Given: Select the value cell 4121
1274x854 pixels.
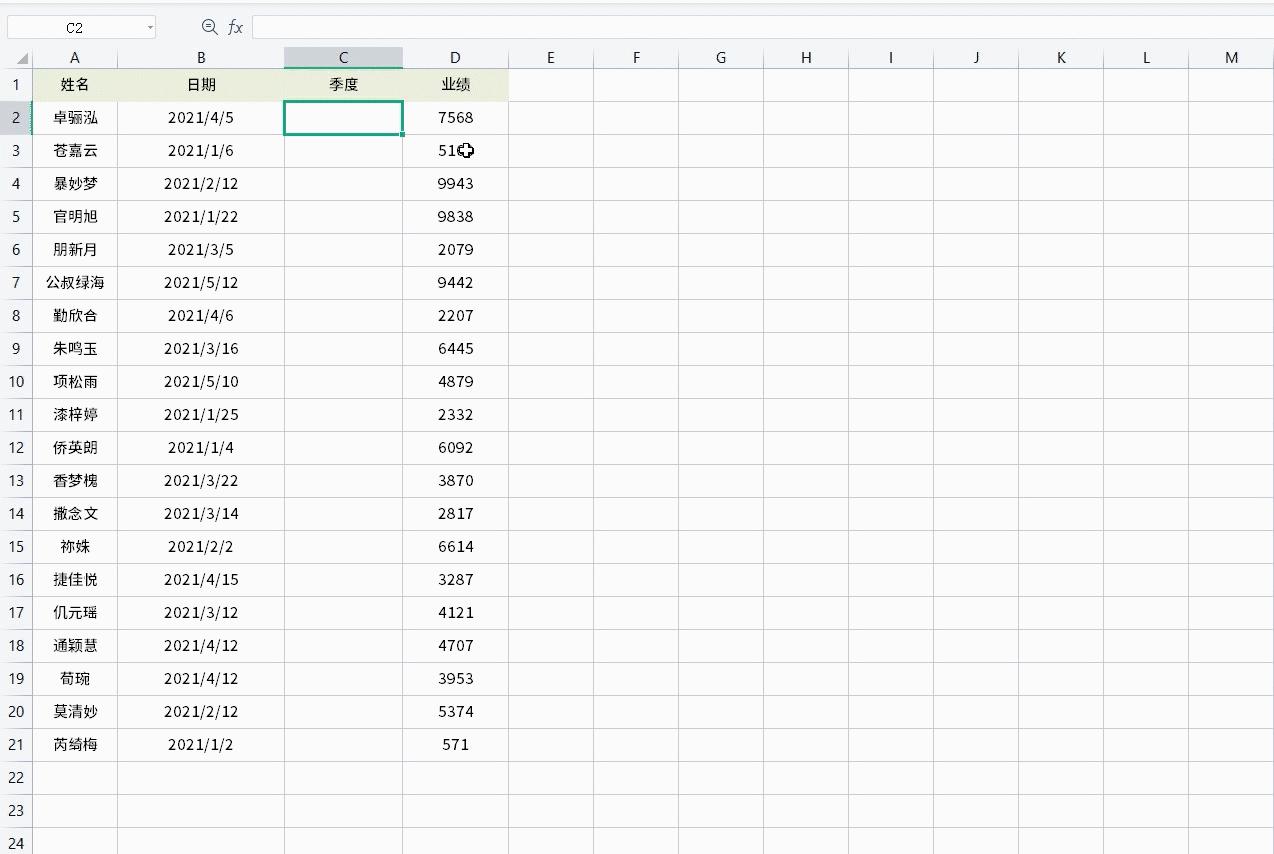Looking at the screenshot, I should point(456,613).
